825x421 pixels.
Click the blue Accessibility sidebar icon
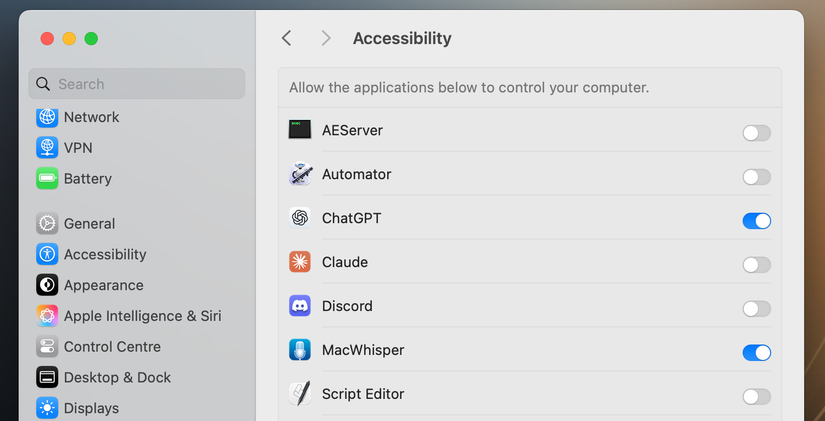tap(47, 254)
